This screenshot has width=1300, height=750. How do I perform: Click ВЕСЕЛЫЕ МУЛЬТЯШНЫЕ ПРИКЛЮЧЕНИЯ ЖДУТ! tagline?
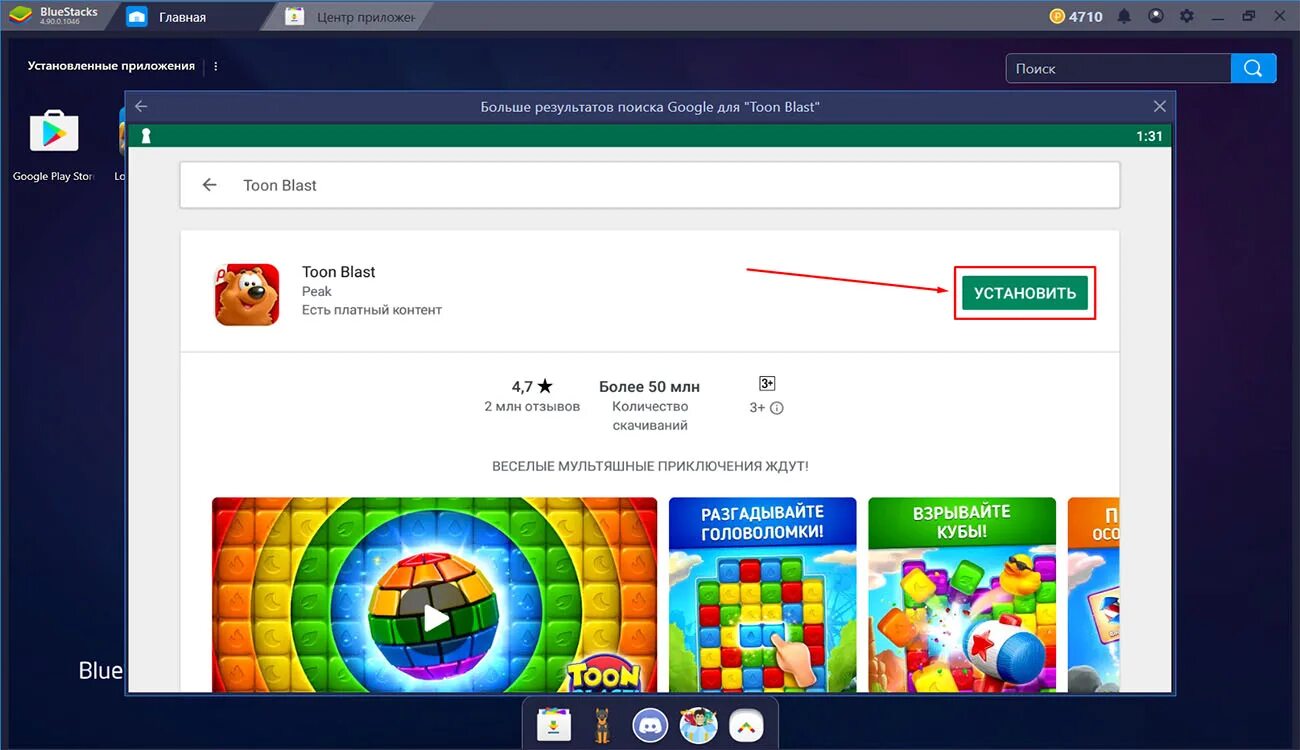[650, 466]
